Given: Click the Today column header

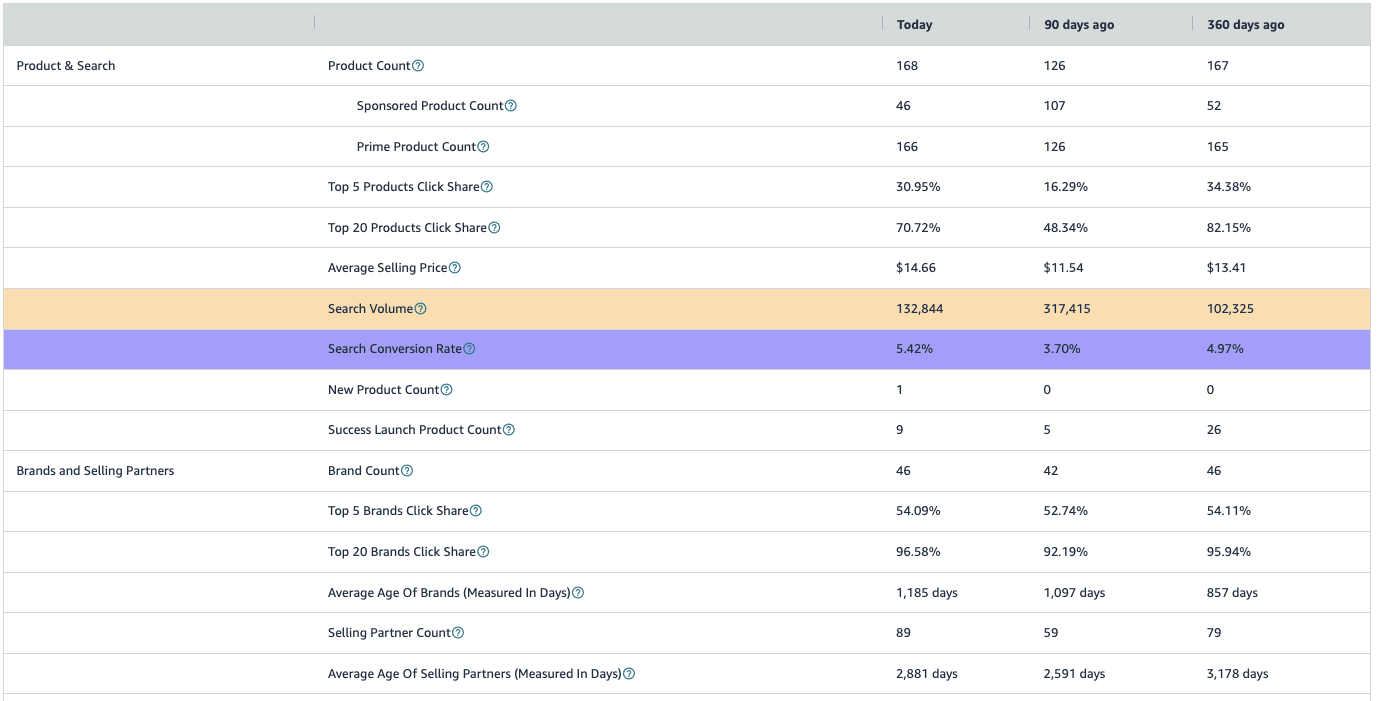Looking at the screenshot, I should tap(914, 25).
